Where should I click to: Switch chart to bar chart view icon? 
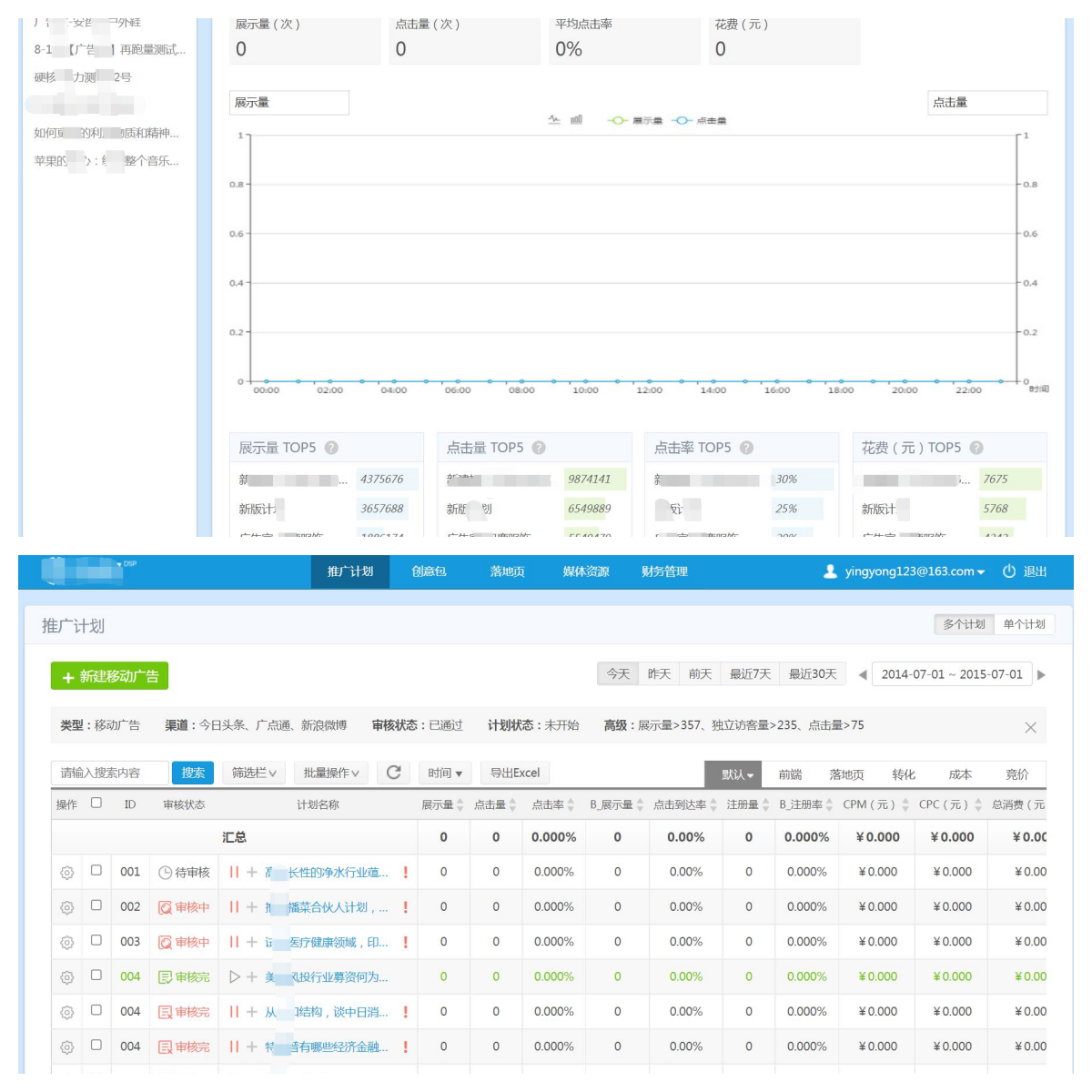point(576,119)
